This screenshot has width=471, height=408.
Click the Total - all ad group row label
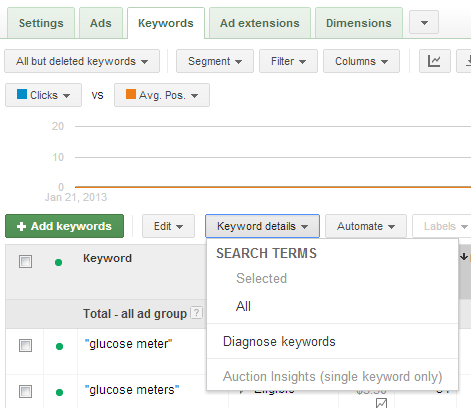(x=135, y=314)
